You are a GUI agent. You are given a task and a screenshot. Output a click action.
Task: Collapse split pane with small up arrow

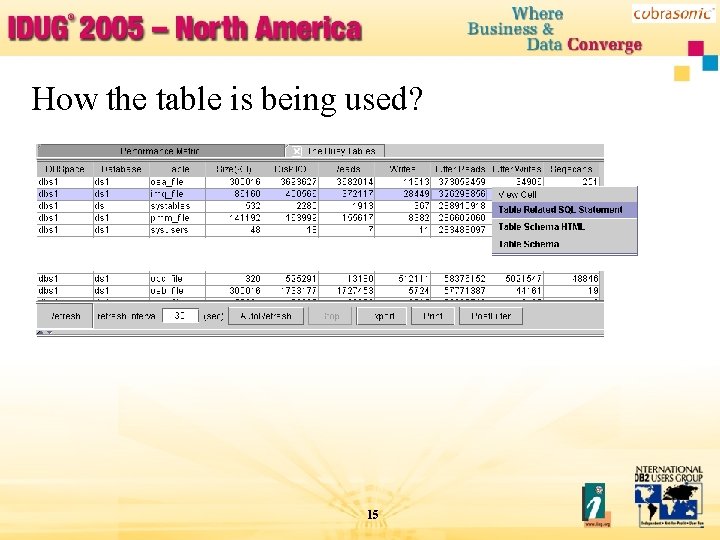pyautogui.click(x=40, y=332)
